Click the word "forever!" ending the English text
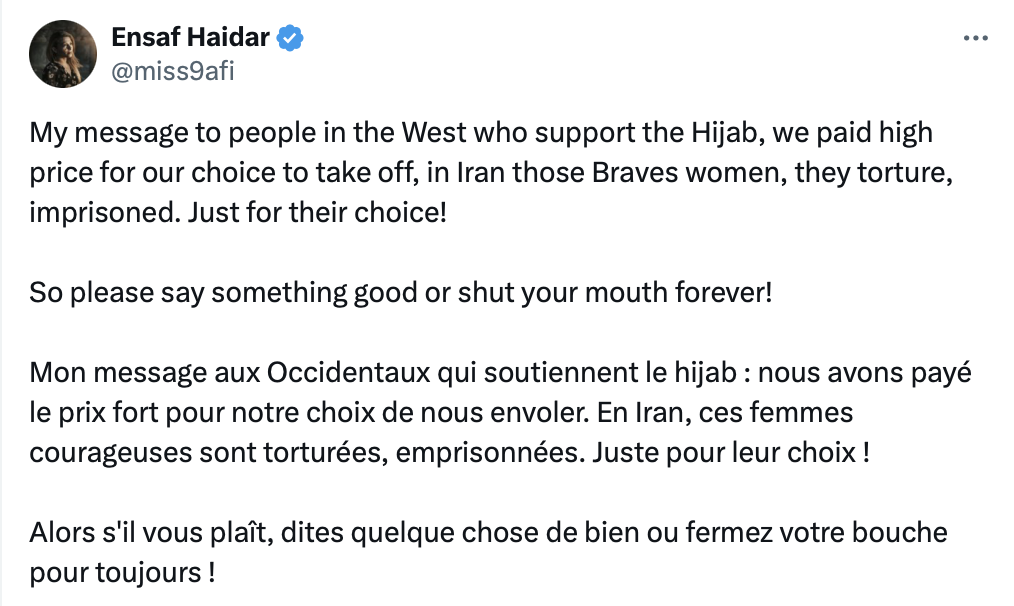 [x=724, y=292]
